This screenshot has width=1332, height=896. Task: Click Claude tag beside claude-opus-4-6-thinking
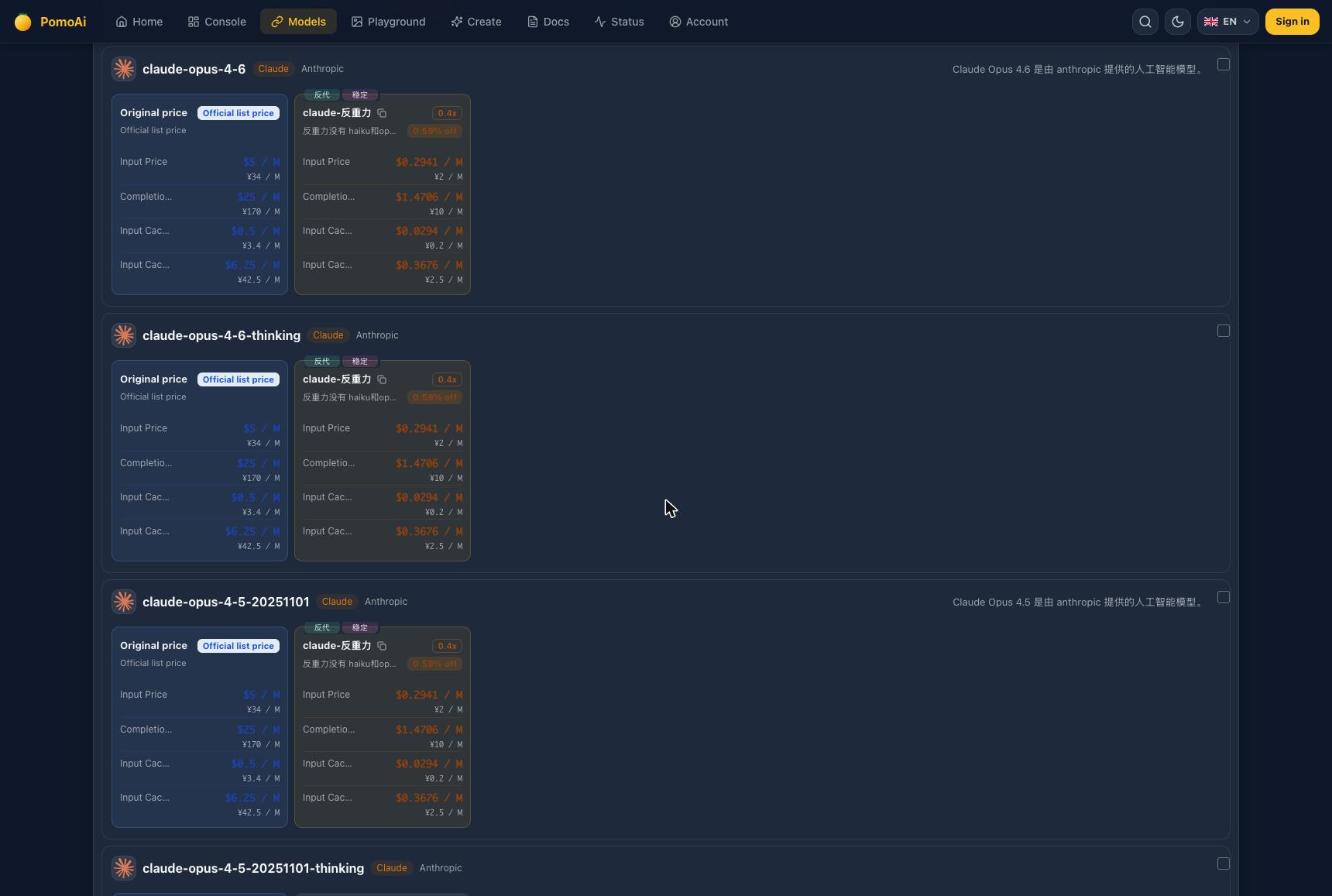328,335
